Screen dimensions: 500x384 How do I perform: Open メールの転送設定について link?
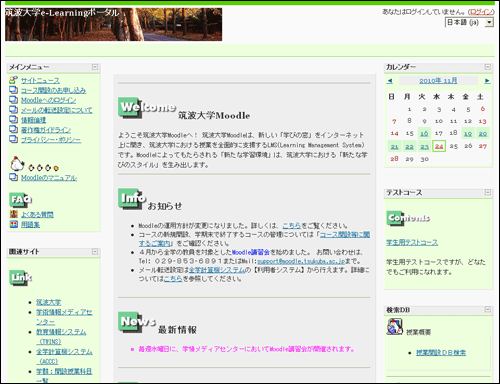[57, 110]
